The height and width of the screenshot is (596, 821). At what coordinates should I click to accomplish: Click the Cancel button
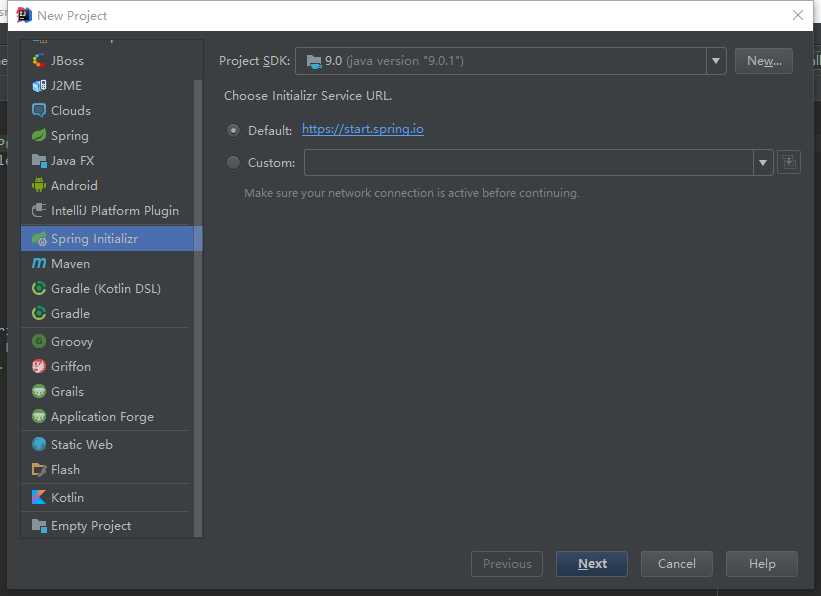coord(676,564)
